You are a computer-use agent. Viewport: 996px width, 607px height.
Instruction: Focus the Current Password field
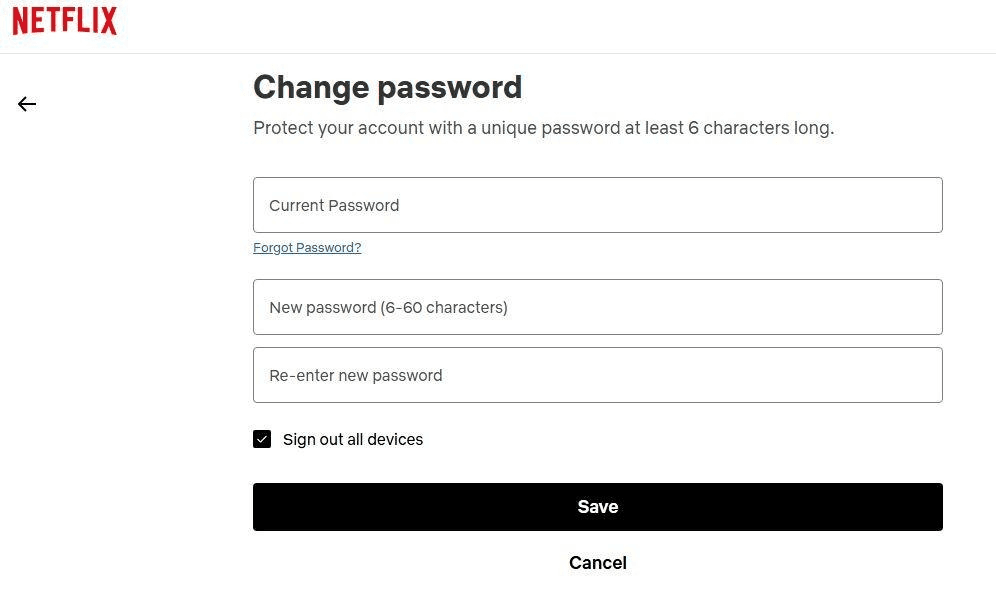tap(597, 205)
